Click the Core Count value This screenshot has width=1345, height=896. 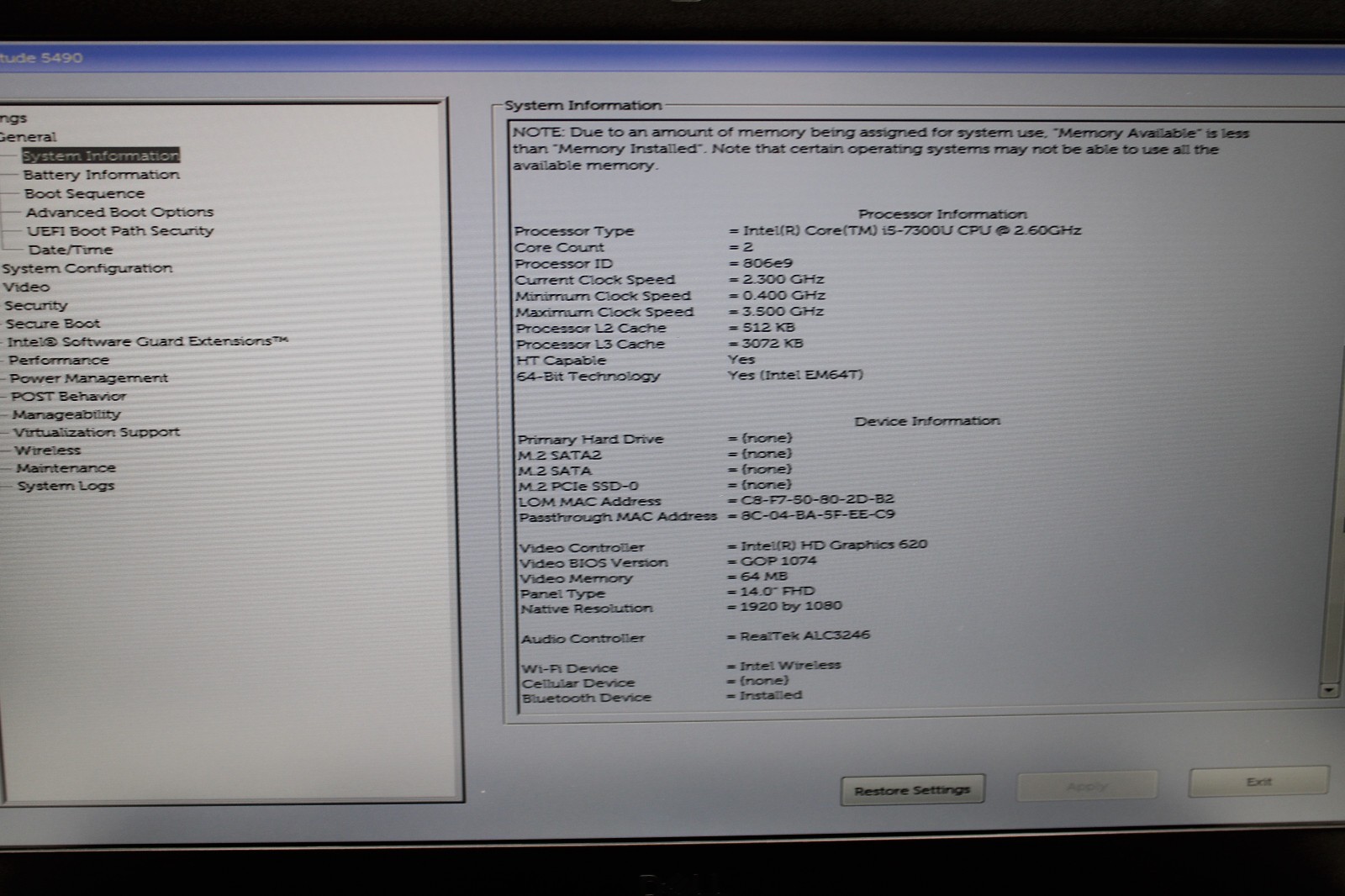coord(747,247)
